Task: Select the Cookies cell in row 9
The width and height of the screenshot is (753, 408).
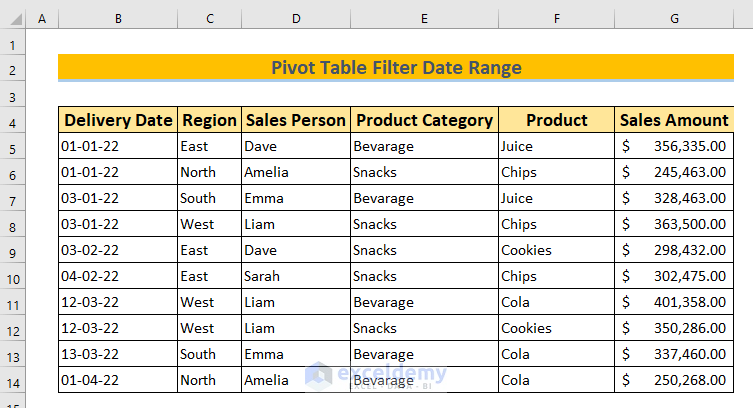Action: [x=556, y=250]
